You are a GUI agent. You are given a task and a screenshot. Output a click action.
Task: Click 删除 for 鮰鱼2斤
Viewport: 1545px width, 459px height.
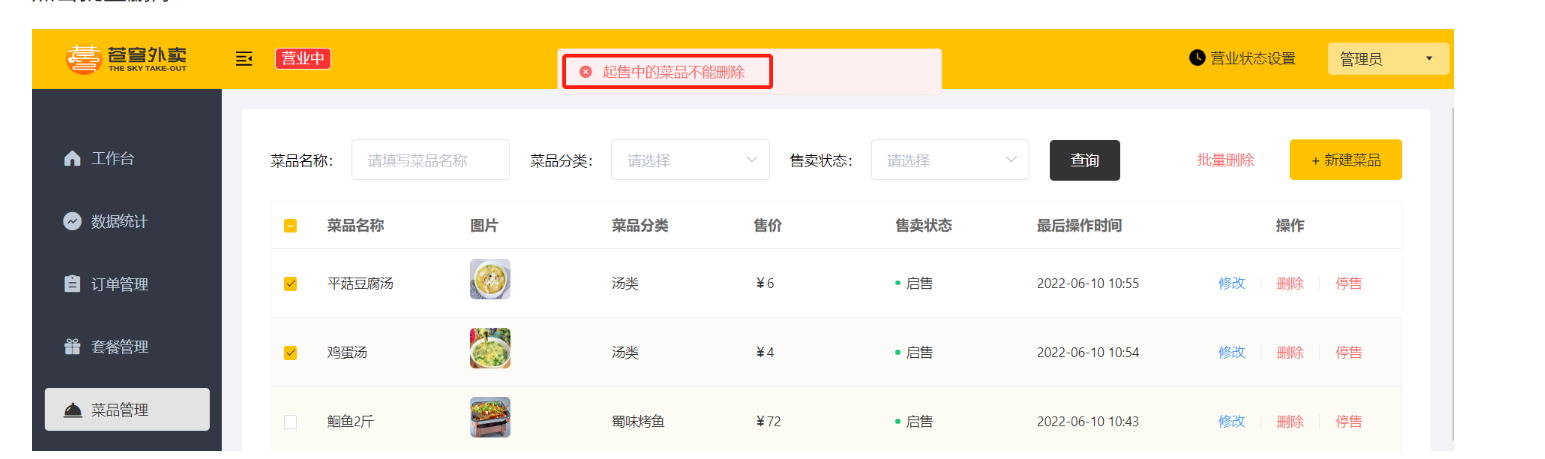(x=1290, y=422)
